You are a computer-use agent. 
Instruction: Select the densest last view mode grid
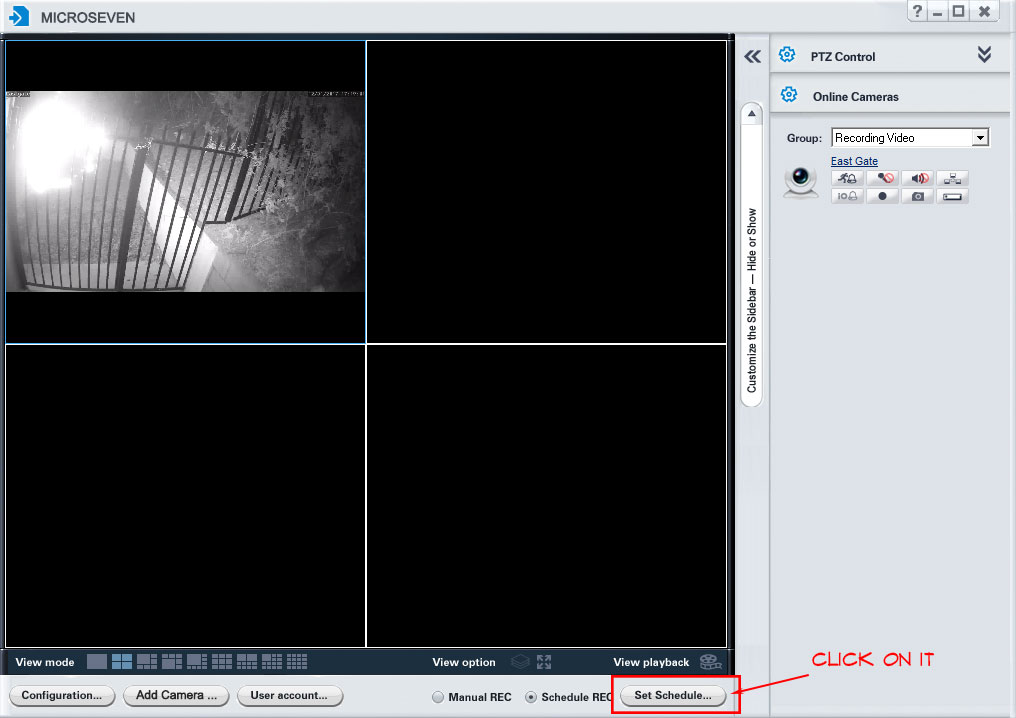[297, 662]
